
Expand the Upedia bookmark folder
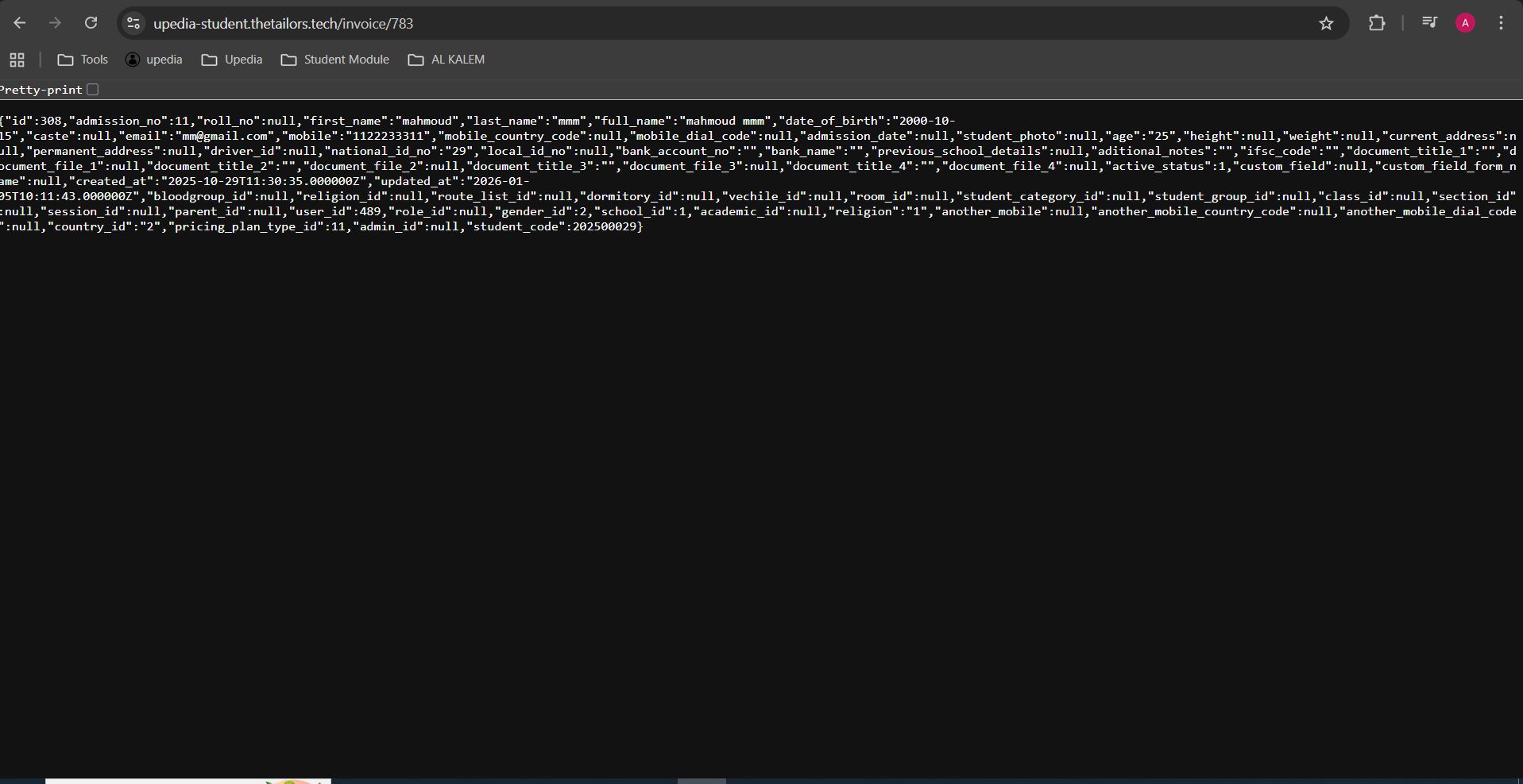coord(232,60)
